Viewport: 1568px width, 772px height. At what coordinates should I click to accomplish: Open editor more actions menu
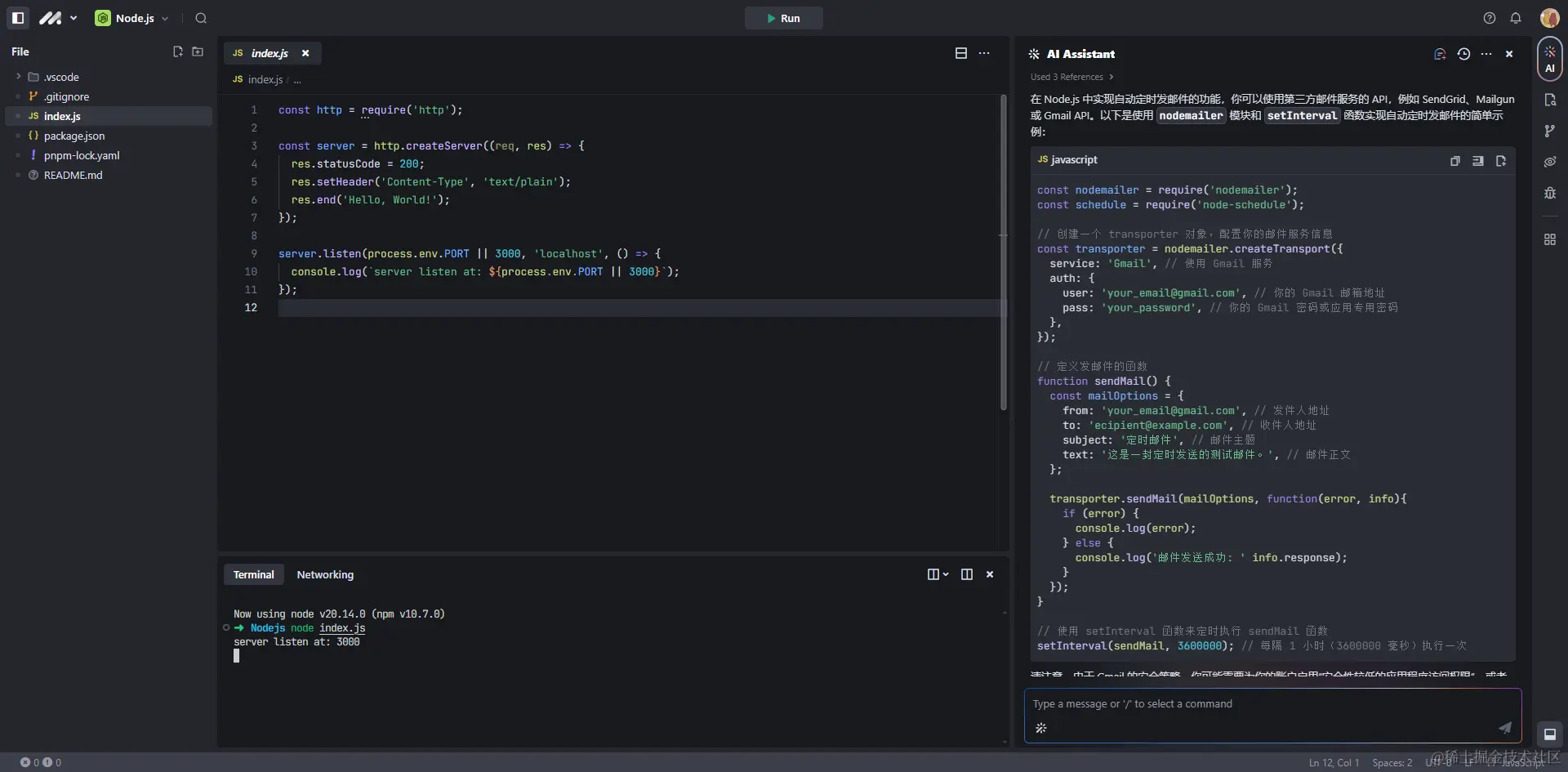[984, 53]
